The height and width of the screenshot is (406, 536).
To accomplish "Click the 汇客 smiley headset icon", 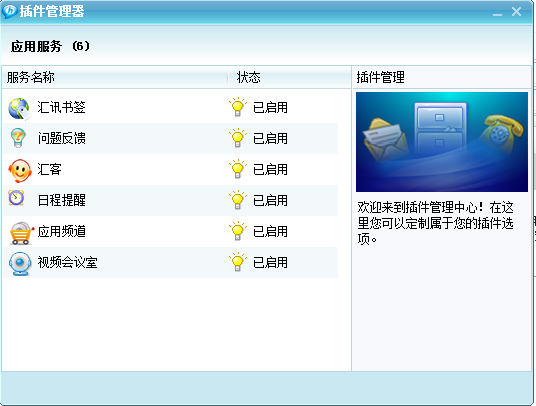I will coord(20,170).
